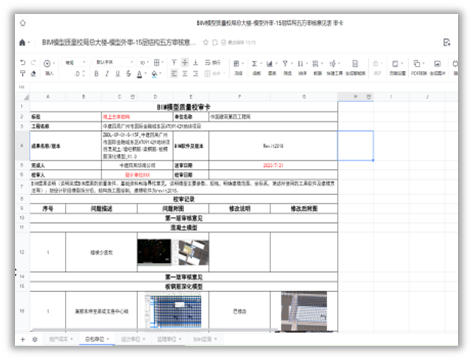
Task: Open the data validation tool
Action: 317,67
